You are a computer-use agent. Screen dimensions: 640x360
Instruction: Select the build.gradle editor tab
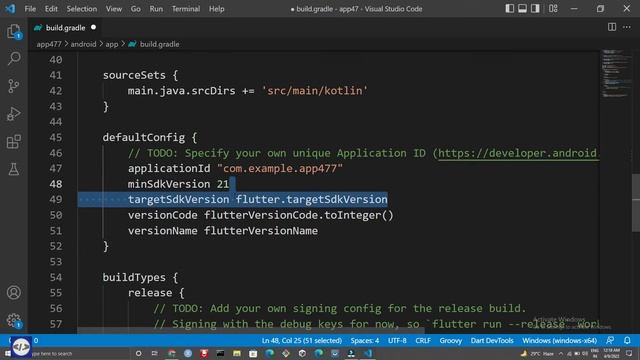pyautogui.click(x=65, y=28)
